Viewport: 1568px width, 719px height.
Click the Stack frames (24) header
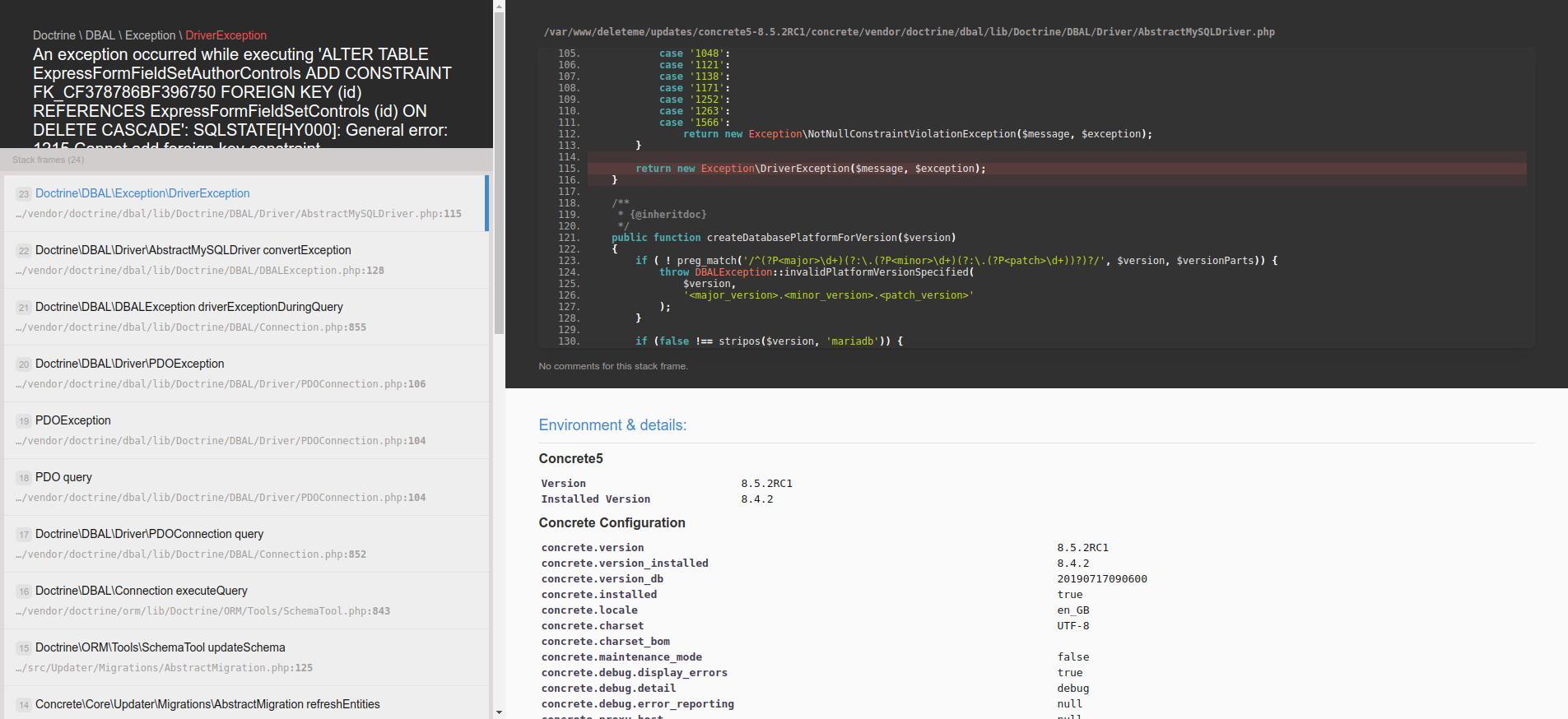48,160
